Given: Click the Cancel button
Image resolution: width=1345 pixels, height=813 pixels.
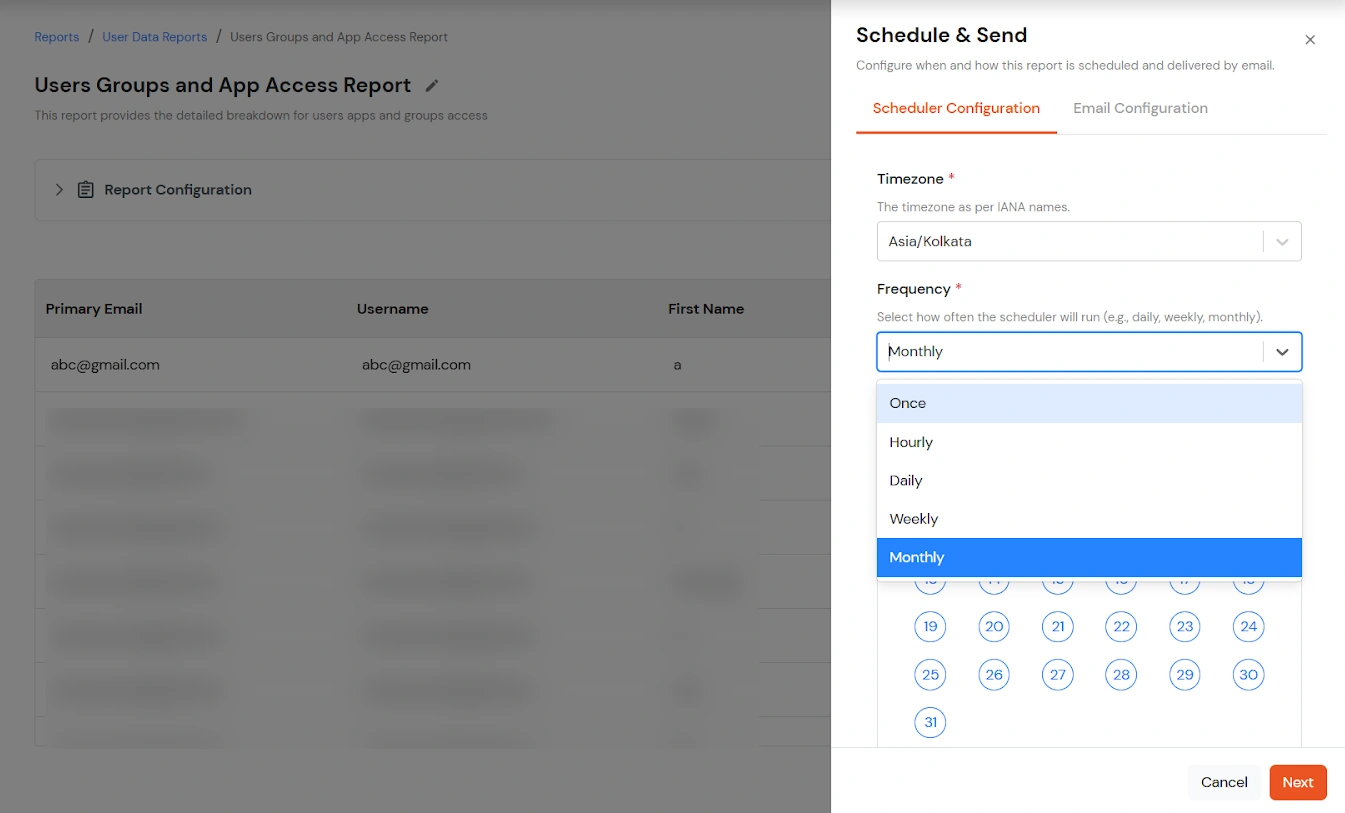Looking at the screenshot, I should coord(1224,782).
